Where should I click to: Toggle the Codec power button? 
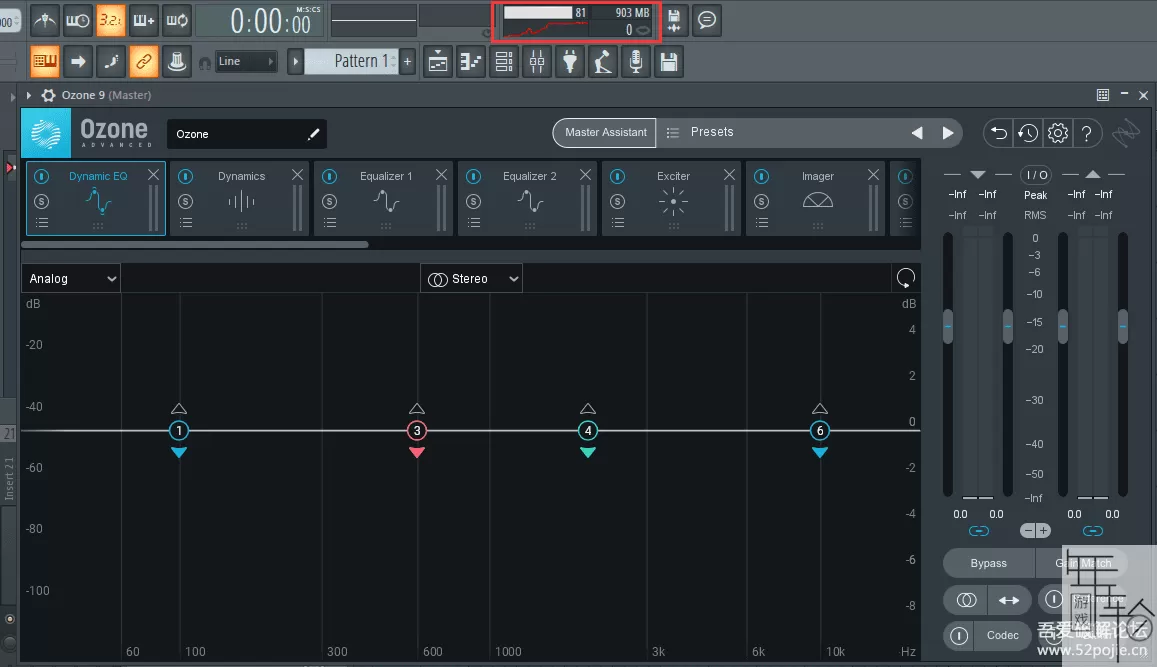959,635
